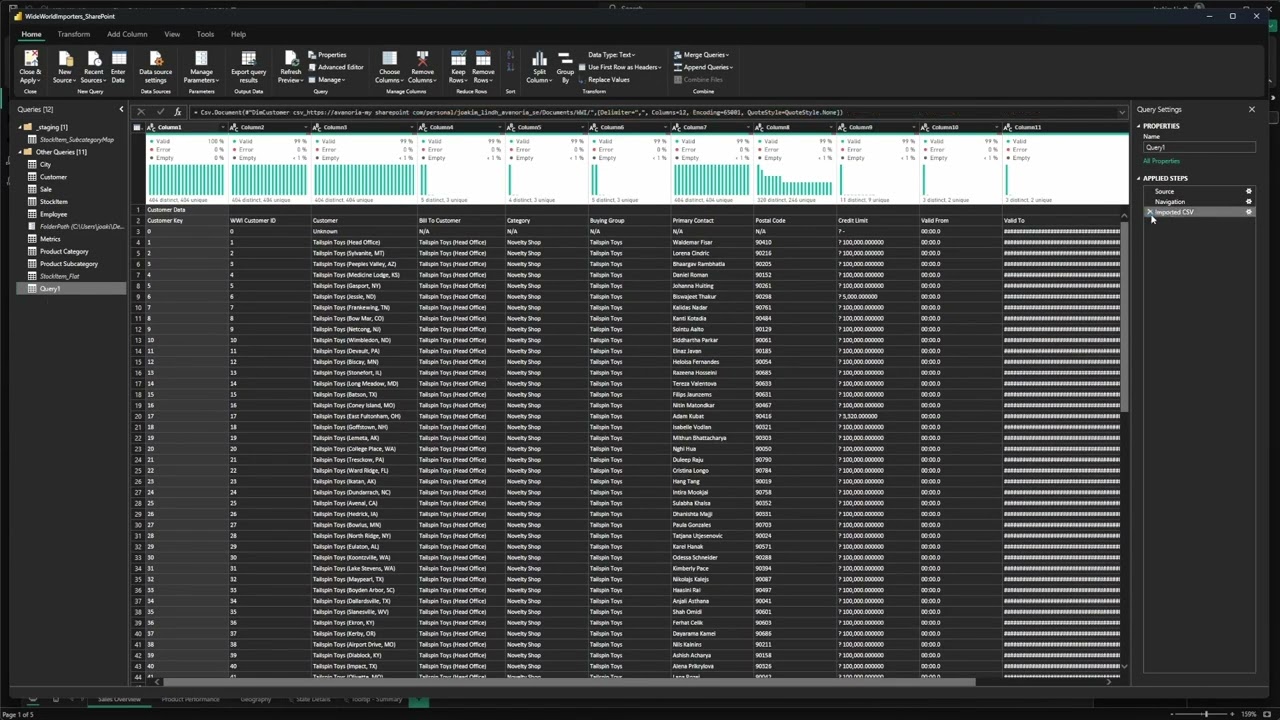Open the Data Type: Text dropdown
Viewport: 1280px width, 720px height.
pyautogui.click(x=612, y=55)
